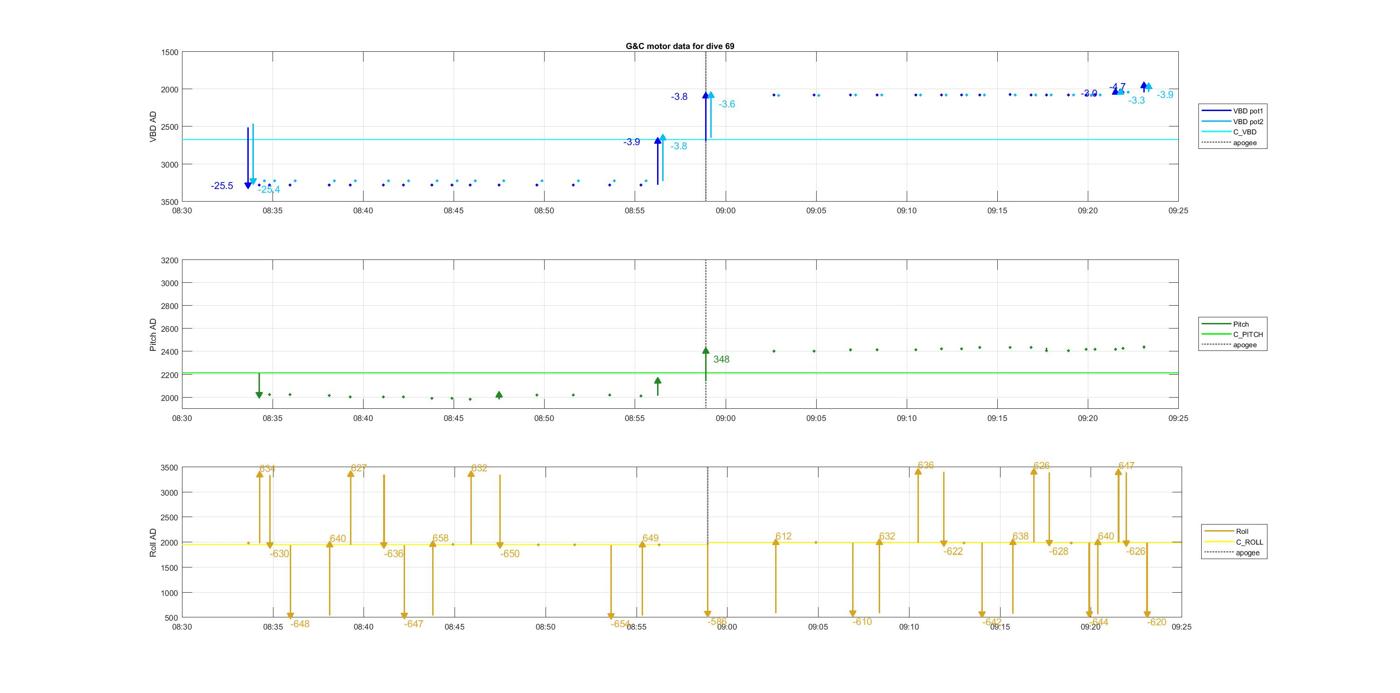This screenshot has height=693, width=1400.
Task: Click the "VBD AD" y-axis label
Action: [x=153, y=127]
